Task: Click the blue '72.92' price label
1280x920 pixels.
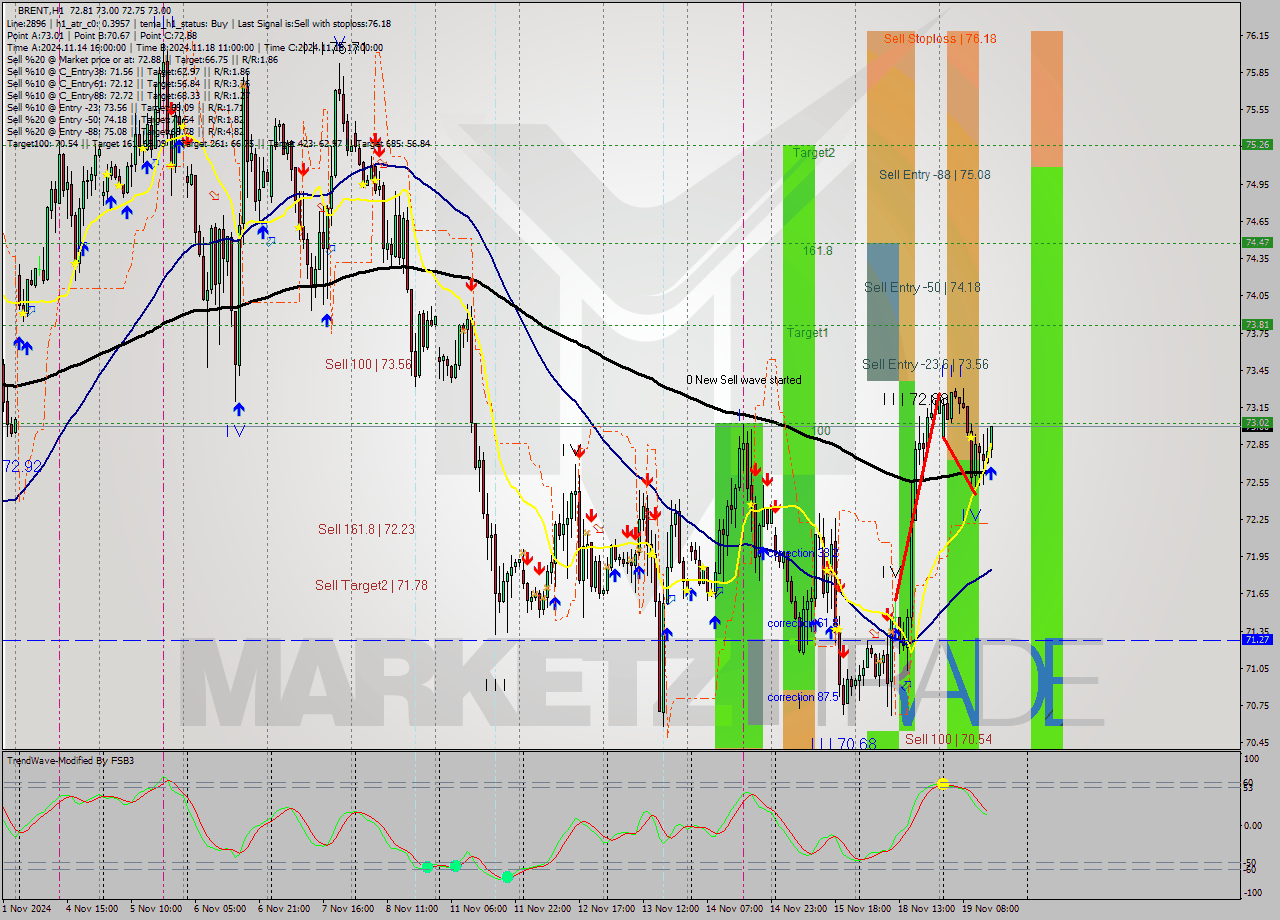Action: click(22, 466)
